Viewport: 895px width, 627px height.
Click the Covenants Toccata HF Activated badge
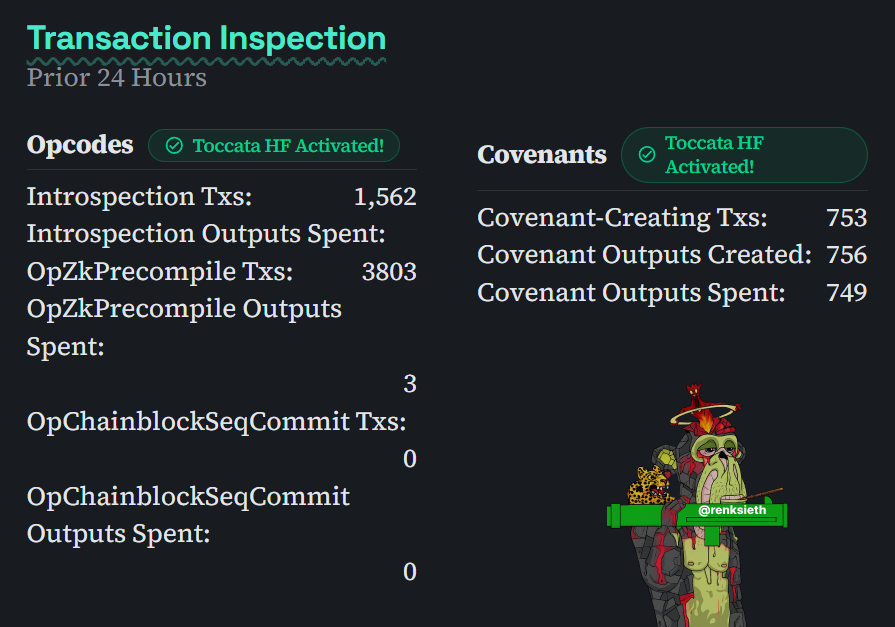coord(744,155)
